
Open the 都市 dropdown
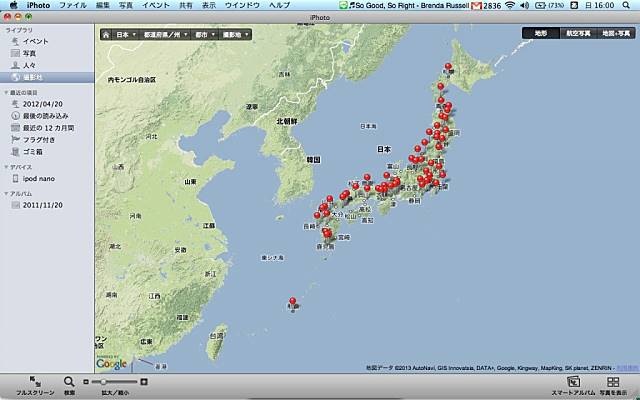[204, 35]
